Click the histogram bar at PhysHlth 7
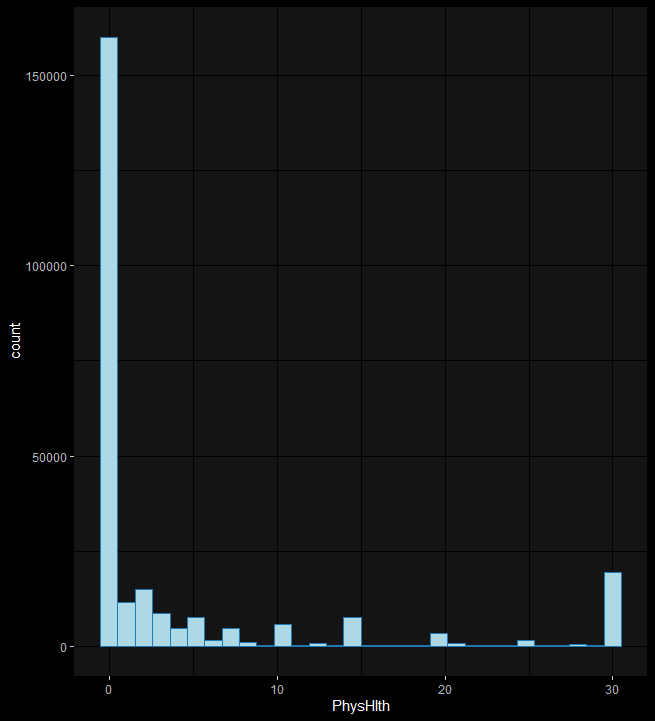This screenshot has height=721, width=655. click(x=231, y=637)
